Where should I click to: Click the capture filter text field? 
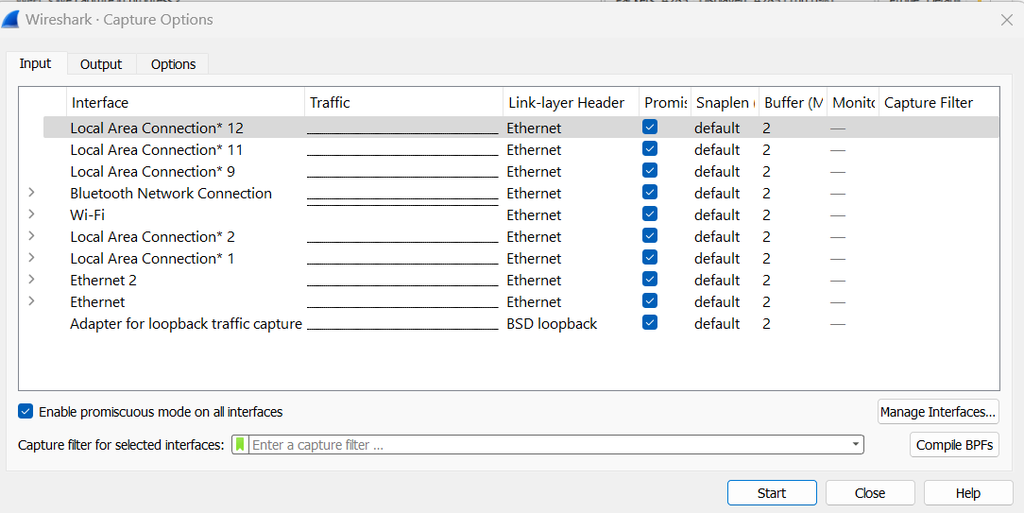point(548,445)
